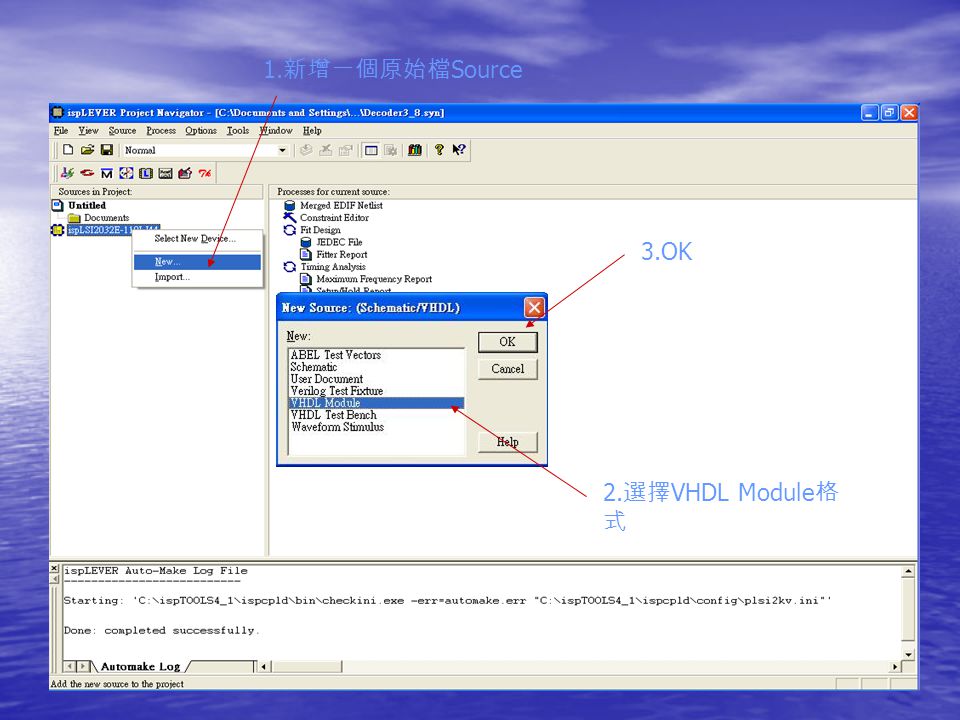Click the log panel scroll up arrow
Viewport: 960px width, 720px height.
909,571
